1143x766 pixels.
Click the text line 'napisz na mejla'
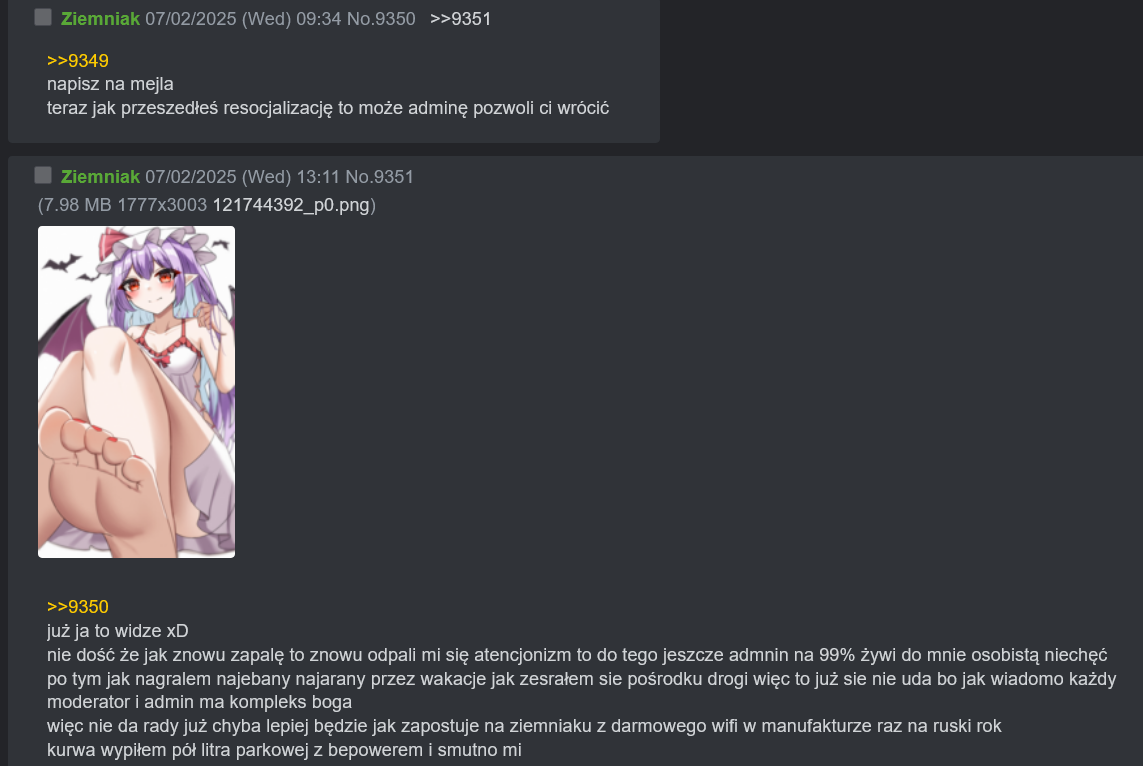(110, 84)
